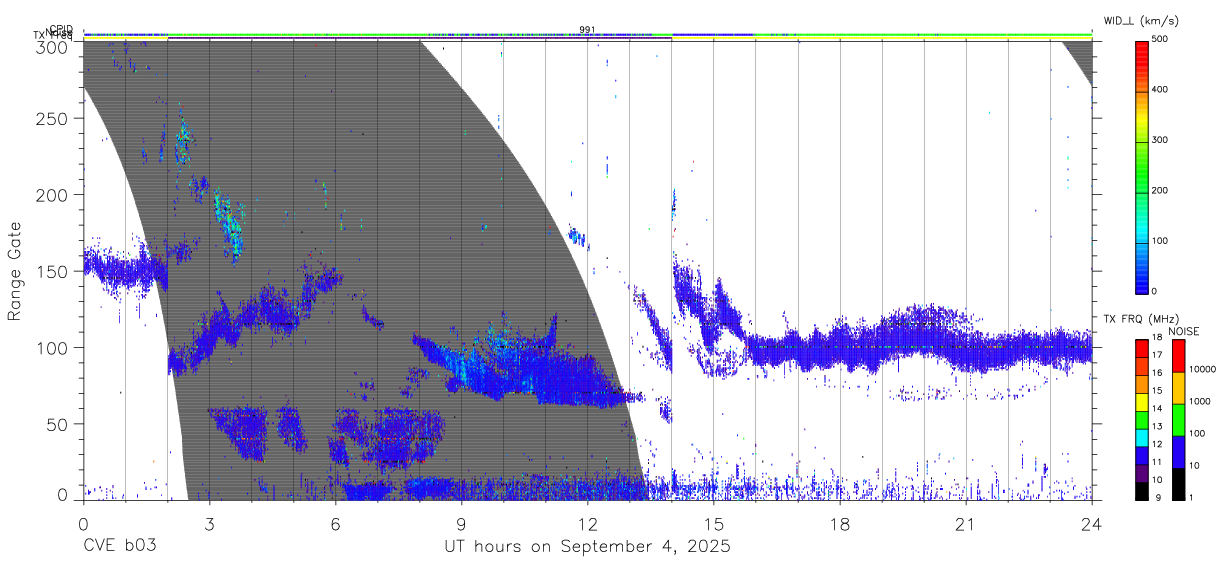Click the '400' label on WID colorbar

pos(1160,90)
